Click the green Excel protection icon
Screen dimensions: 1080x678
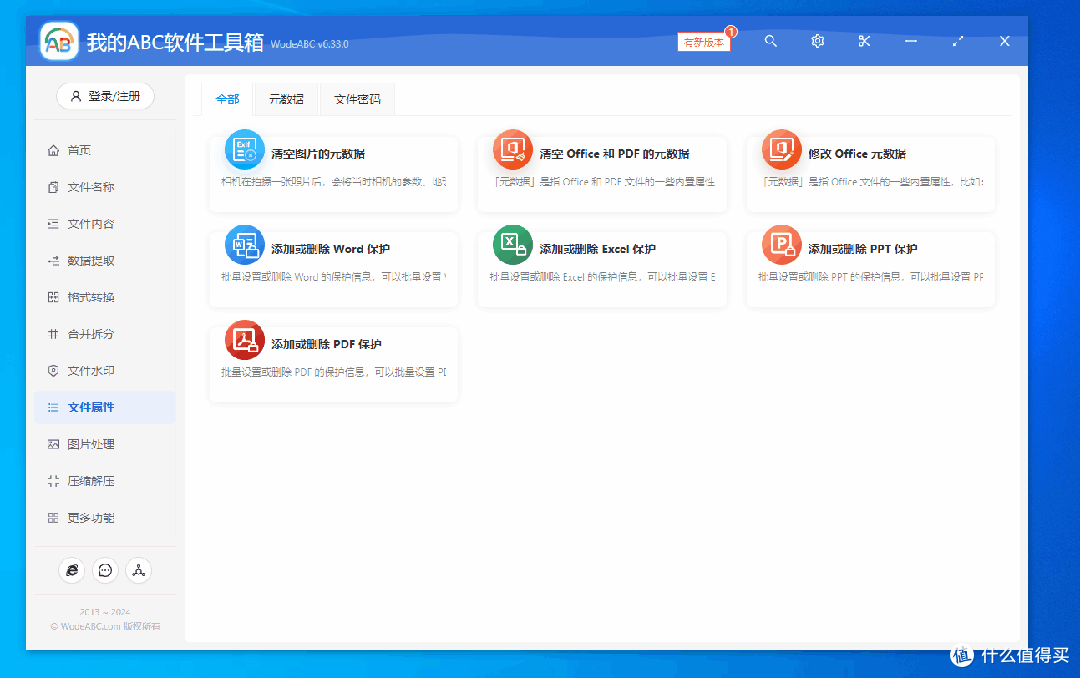[513, 245]
